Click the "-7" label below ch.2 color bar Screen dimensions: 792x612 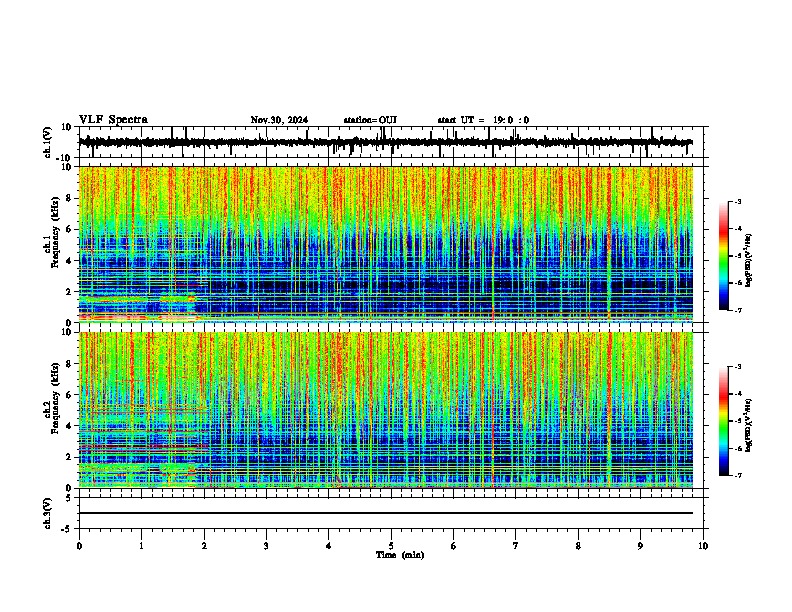tap(737, 475)
